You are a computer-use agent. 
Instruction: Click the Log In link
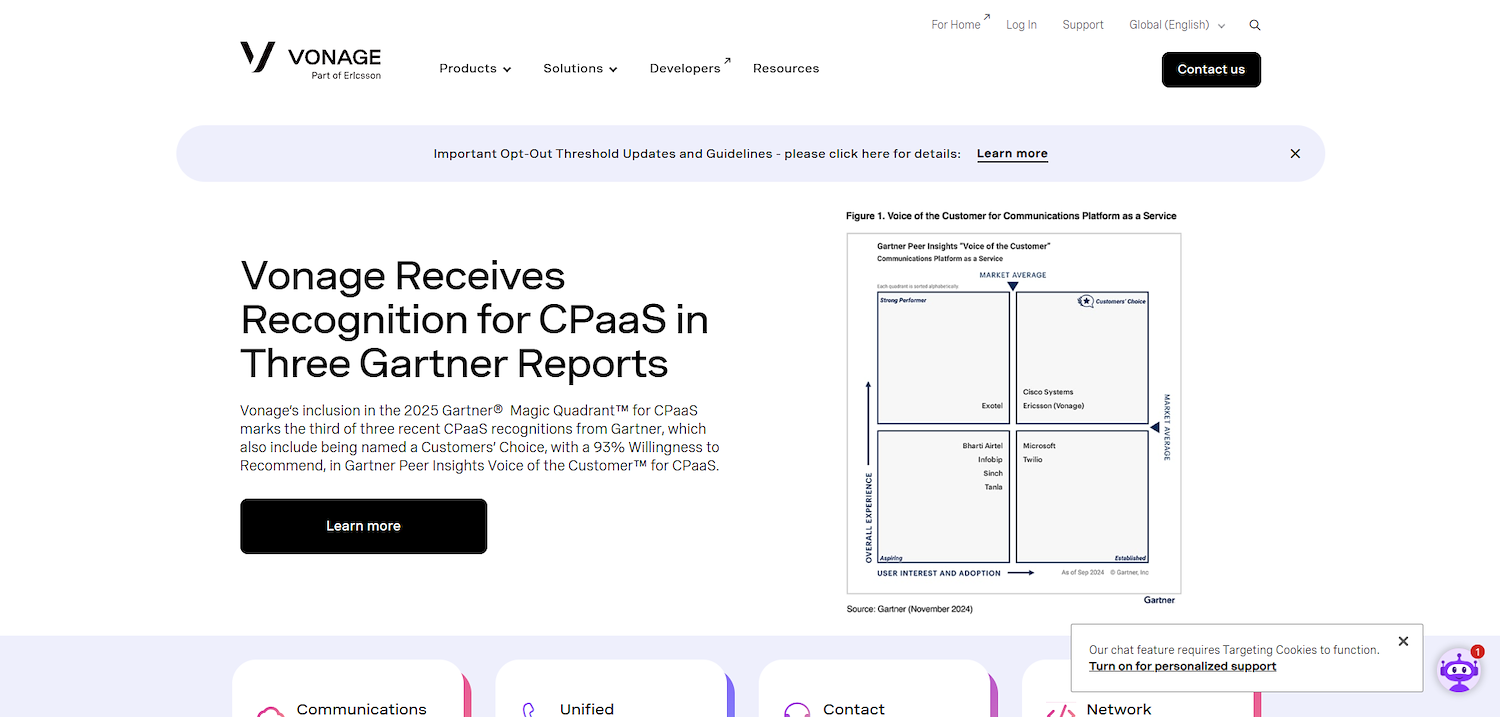(x=1021, y=25)
